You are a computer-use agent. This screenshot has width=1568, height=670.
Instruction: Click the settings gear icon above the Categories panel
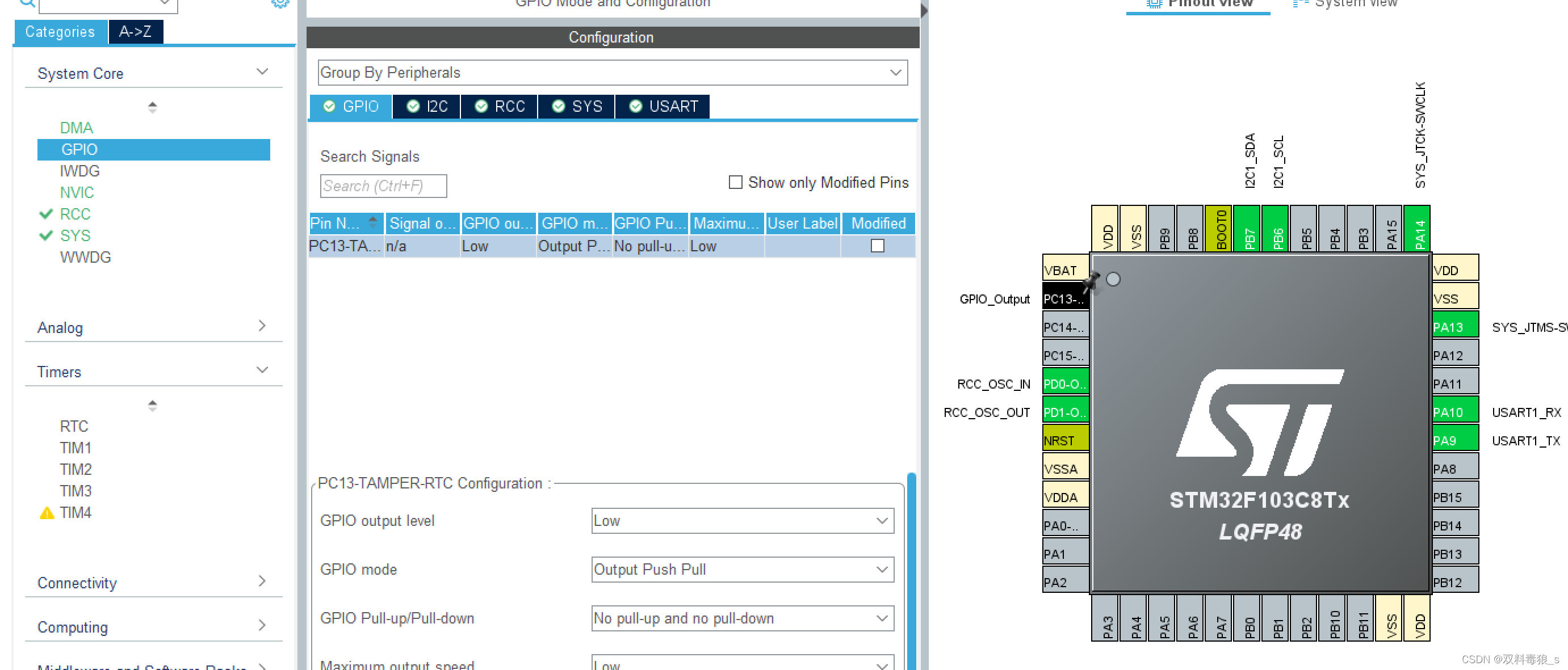coord(280,3)
